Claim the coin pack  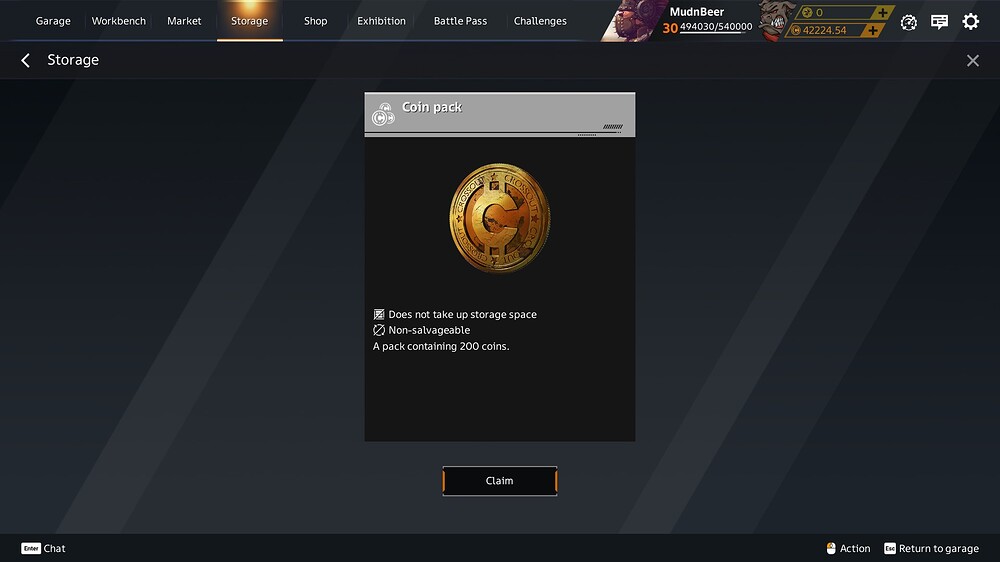point(499,481)
